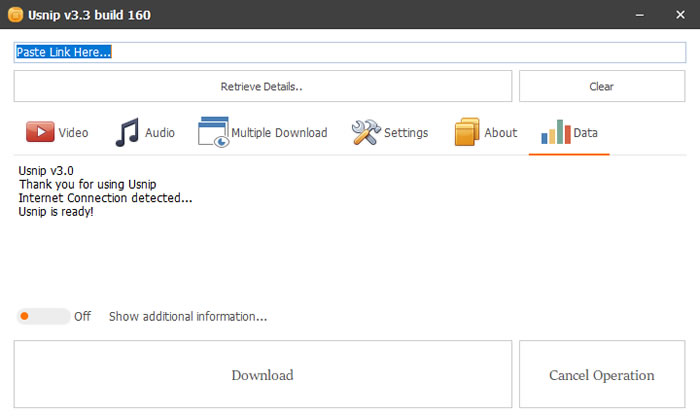This screenshot has width=700, height=416.
Task: Switch to the Audio tab label
Action: (160, 133)
